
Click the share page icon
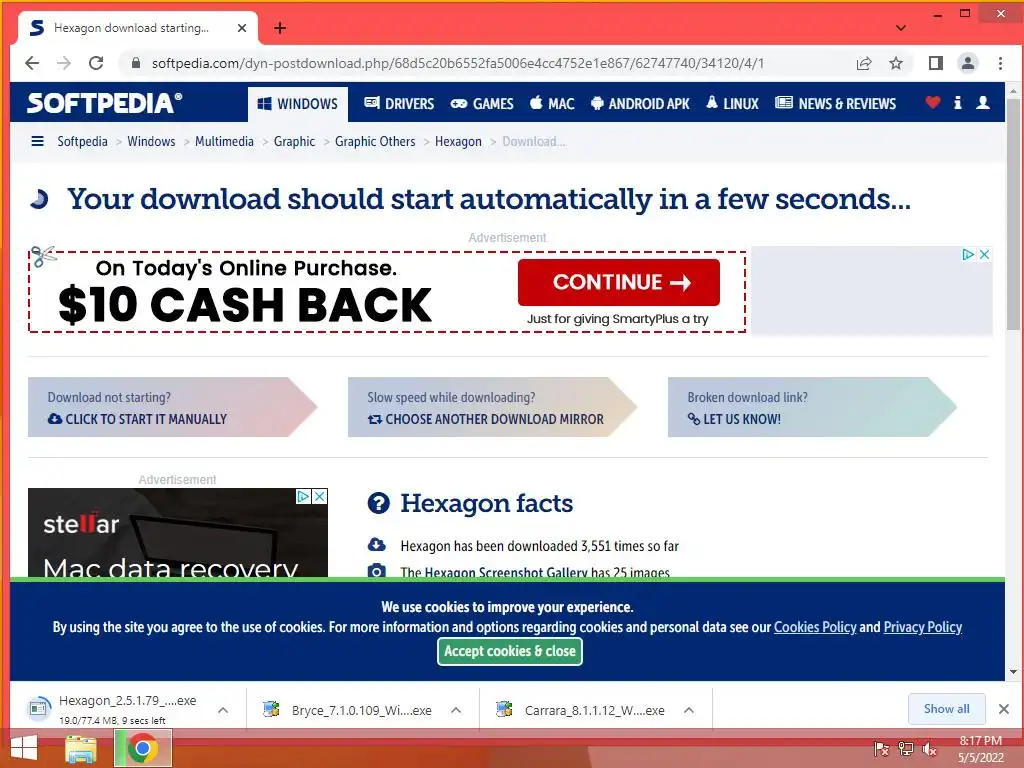click(x=864, y=63)
